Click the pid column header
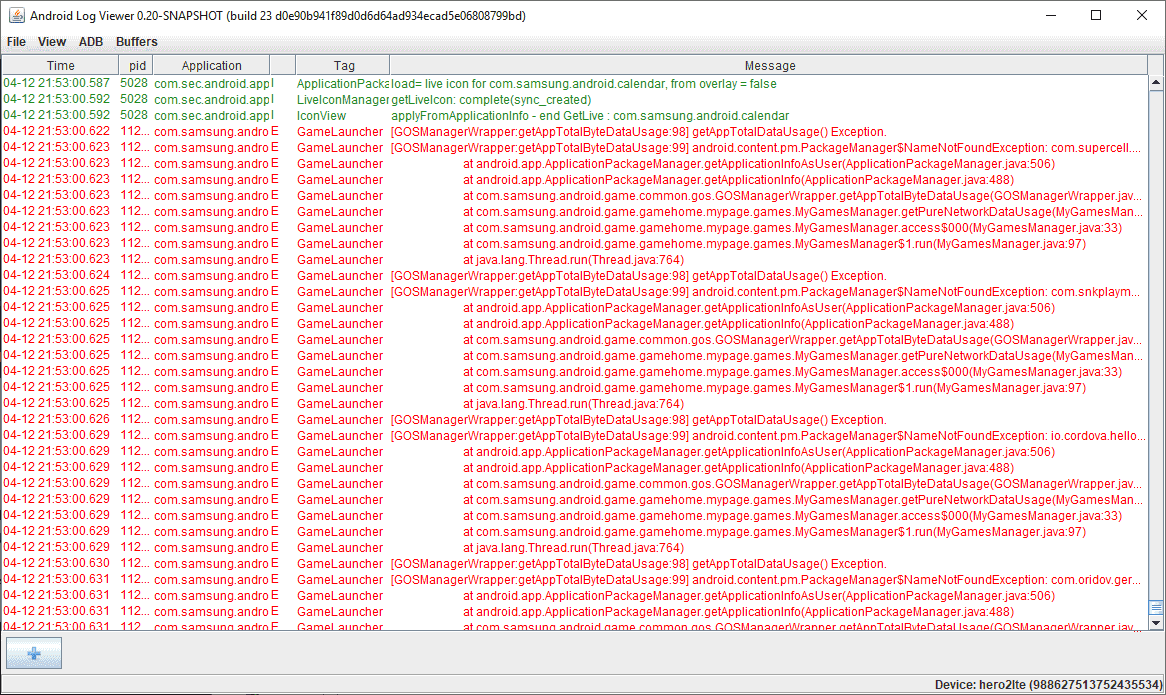This screenshot has height=695, width=1166. 138,66
